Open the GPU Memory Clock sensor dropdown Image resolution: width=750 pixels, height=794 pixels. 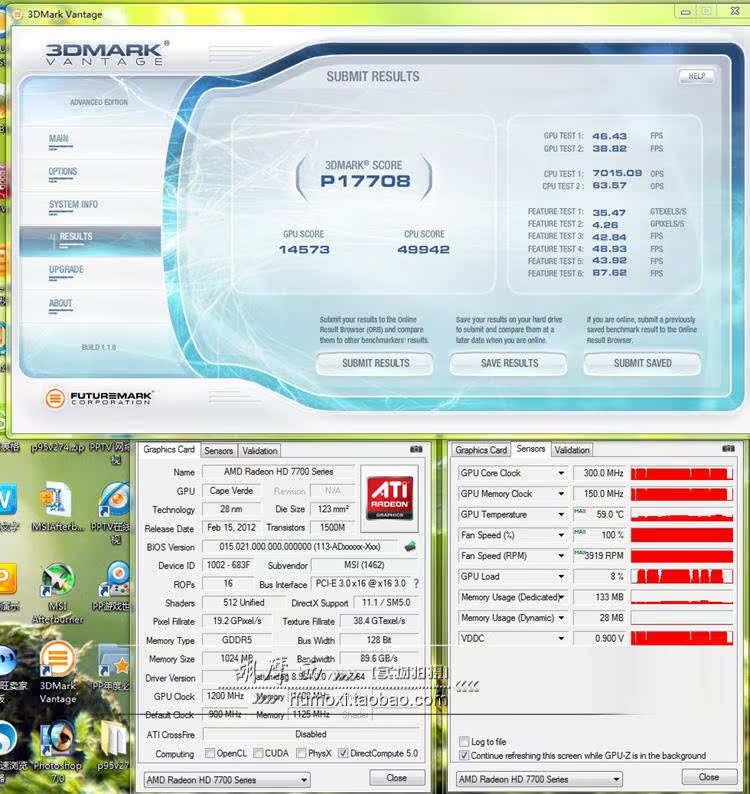tap(561, 494)
